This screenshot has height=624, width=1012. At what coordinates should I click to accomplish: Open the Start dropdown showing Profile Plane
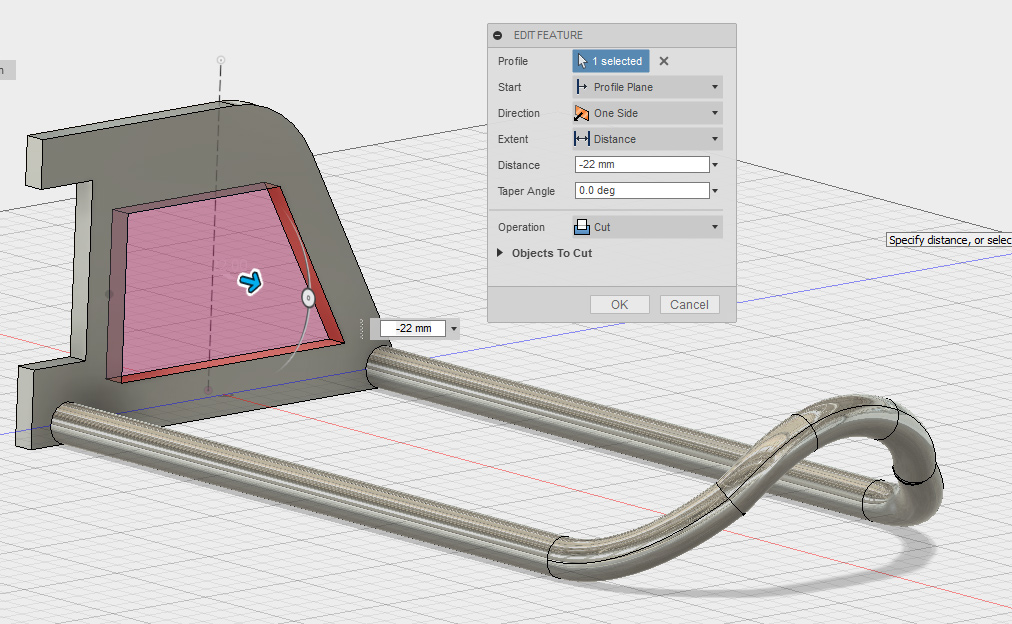647,87
